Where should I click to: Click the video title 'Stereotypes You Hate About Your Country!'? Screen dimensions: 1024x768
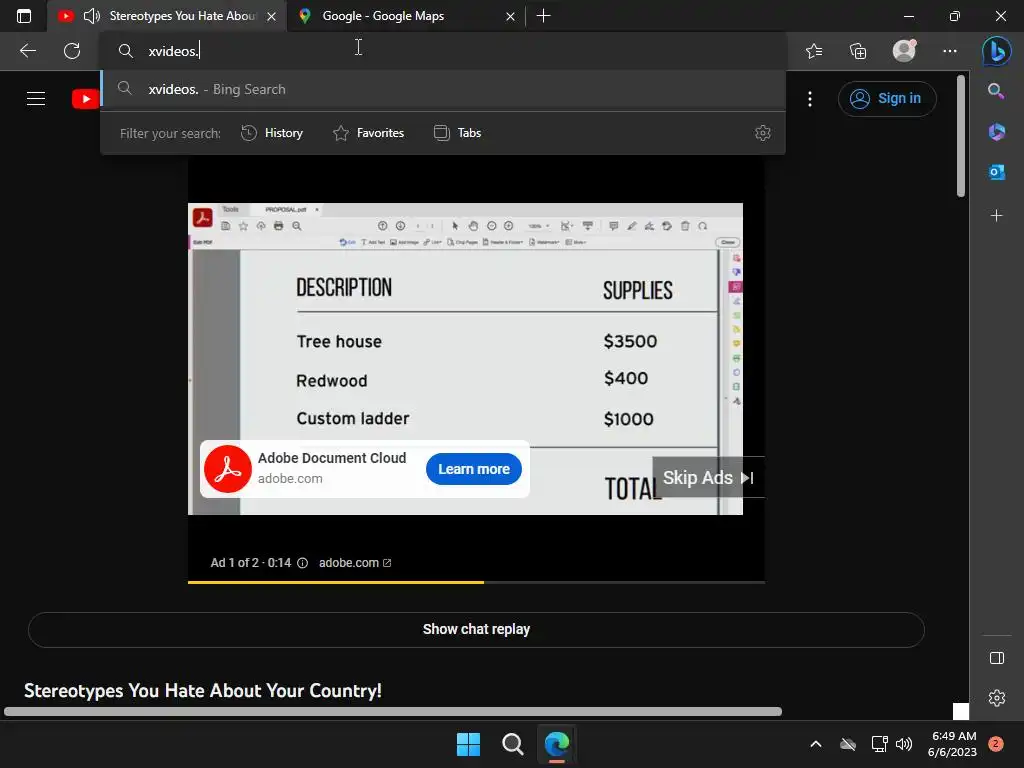202,690
